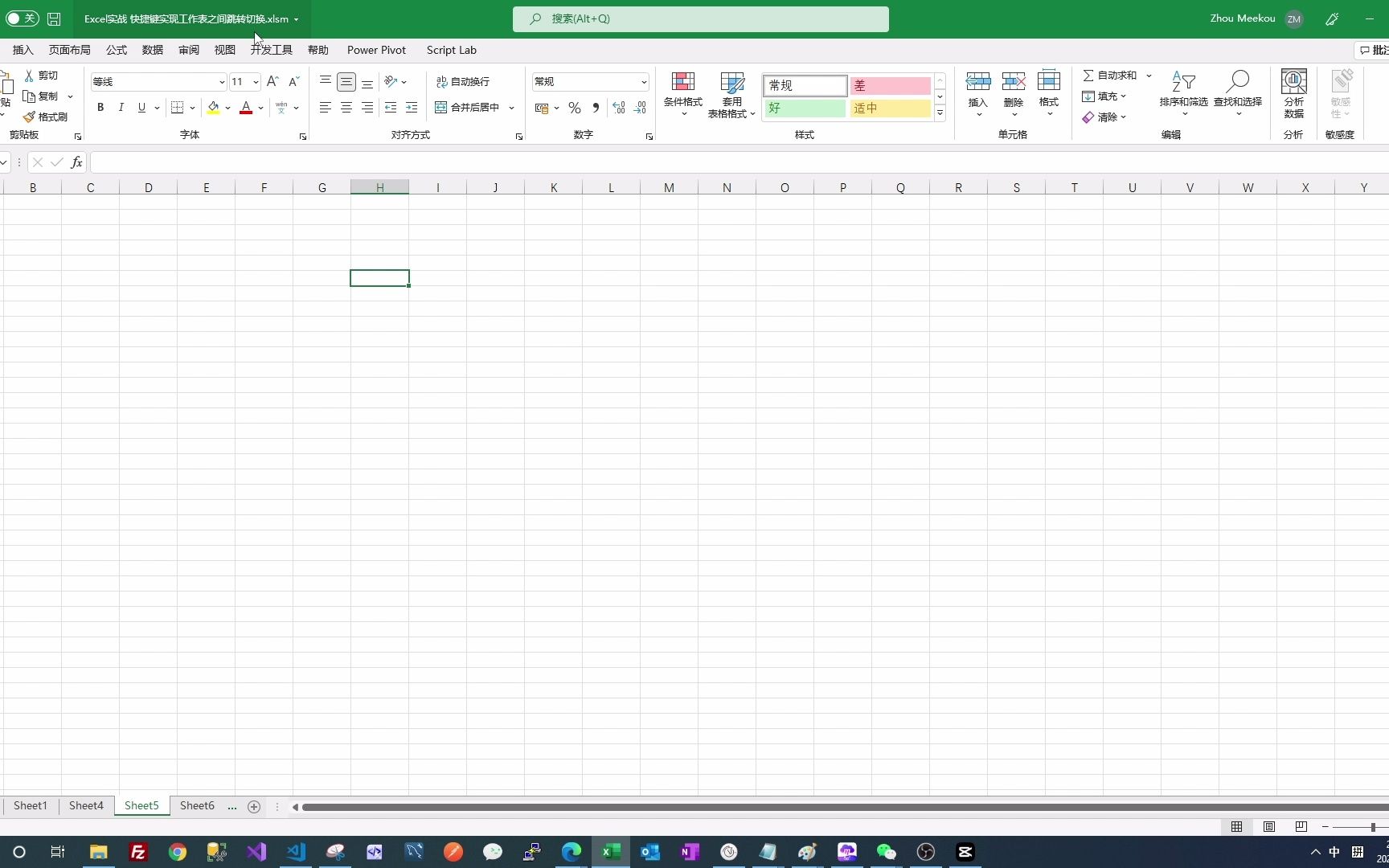Open 查找和选择 find and select
Image resolution: width=1389 pixels, height=868 pixels.
click(x=1238, y=92)
